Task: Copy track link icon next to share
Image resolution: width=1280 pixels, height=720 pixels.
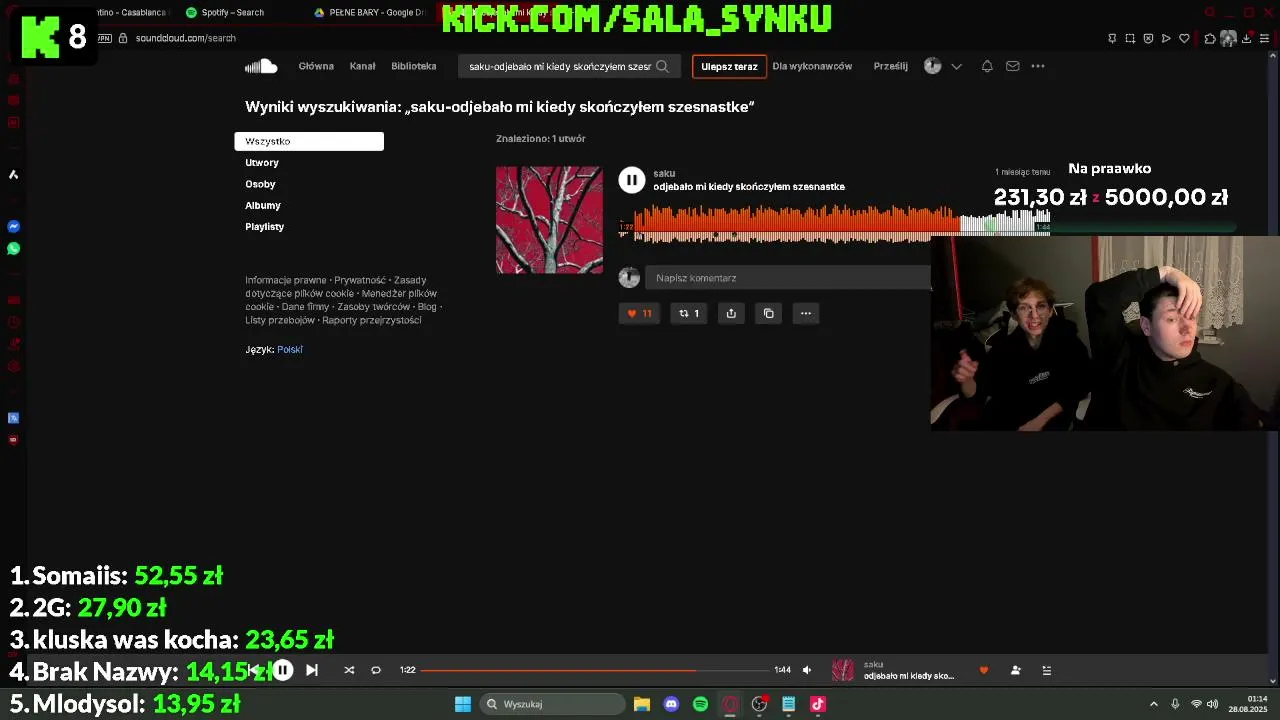Action: [769, 313]
